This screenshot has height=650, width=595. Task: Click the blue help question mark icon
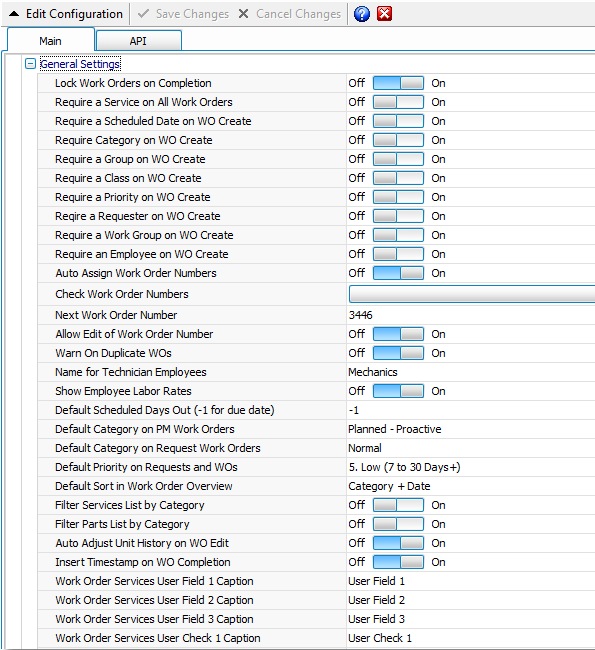click(x=362, y=14)
